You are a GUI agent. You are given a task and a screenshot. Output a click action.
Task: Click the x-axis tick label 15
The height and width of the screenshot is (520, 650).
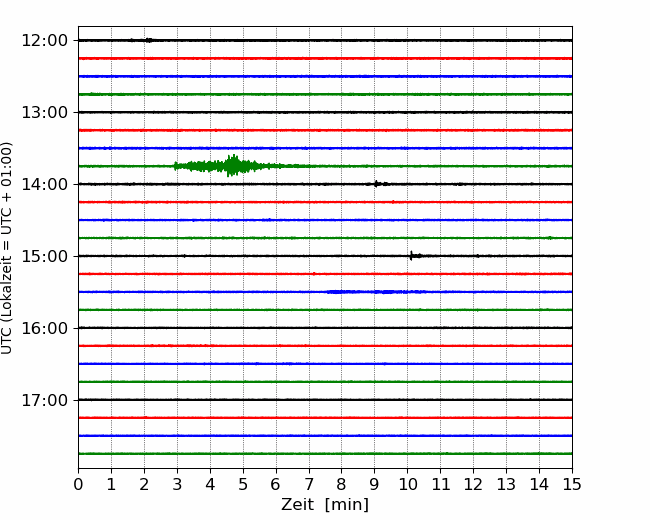point(572,484)
